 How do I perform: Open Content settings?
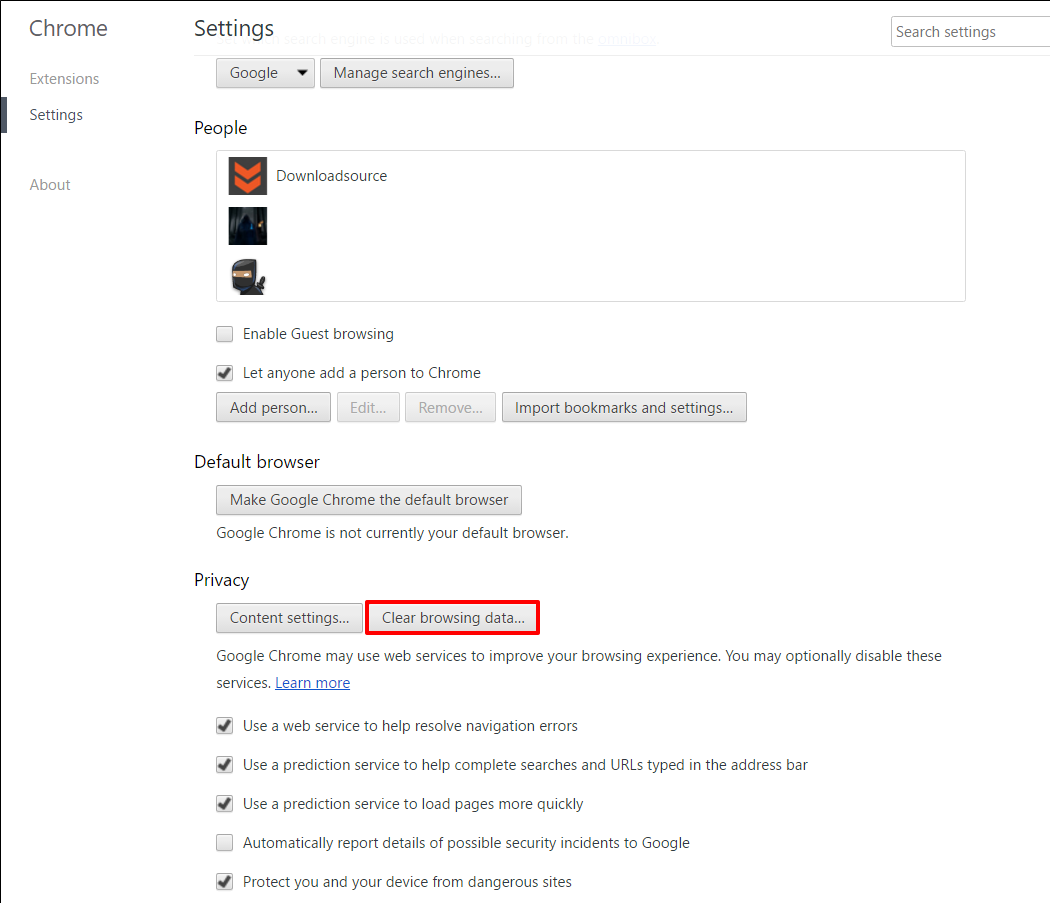tap(289, 618)
